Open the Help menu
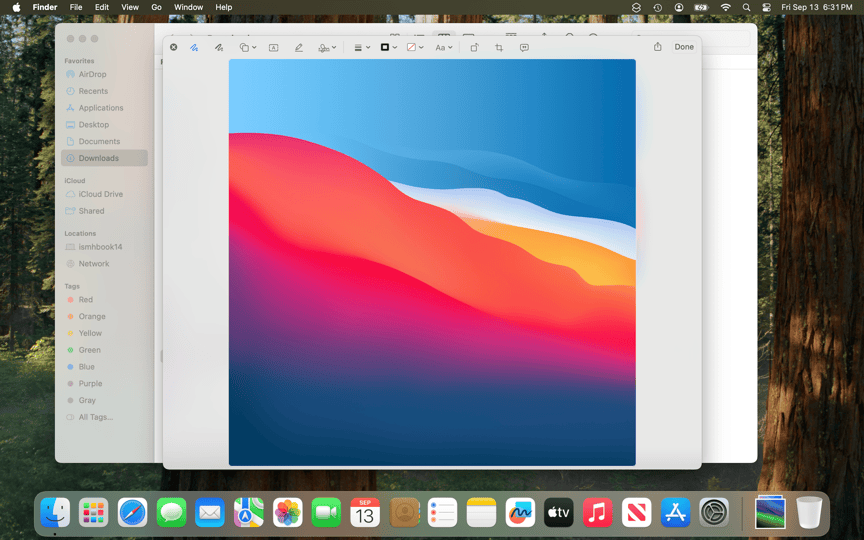 (x=224, y=7)
